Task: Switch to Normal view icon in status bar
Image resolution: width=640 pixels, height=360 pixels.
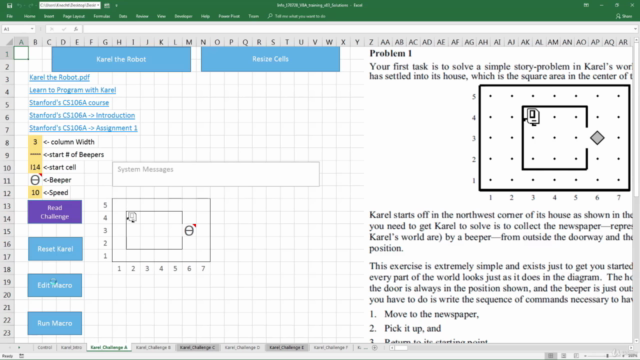Action: click(551, 356)
